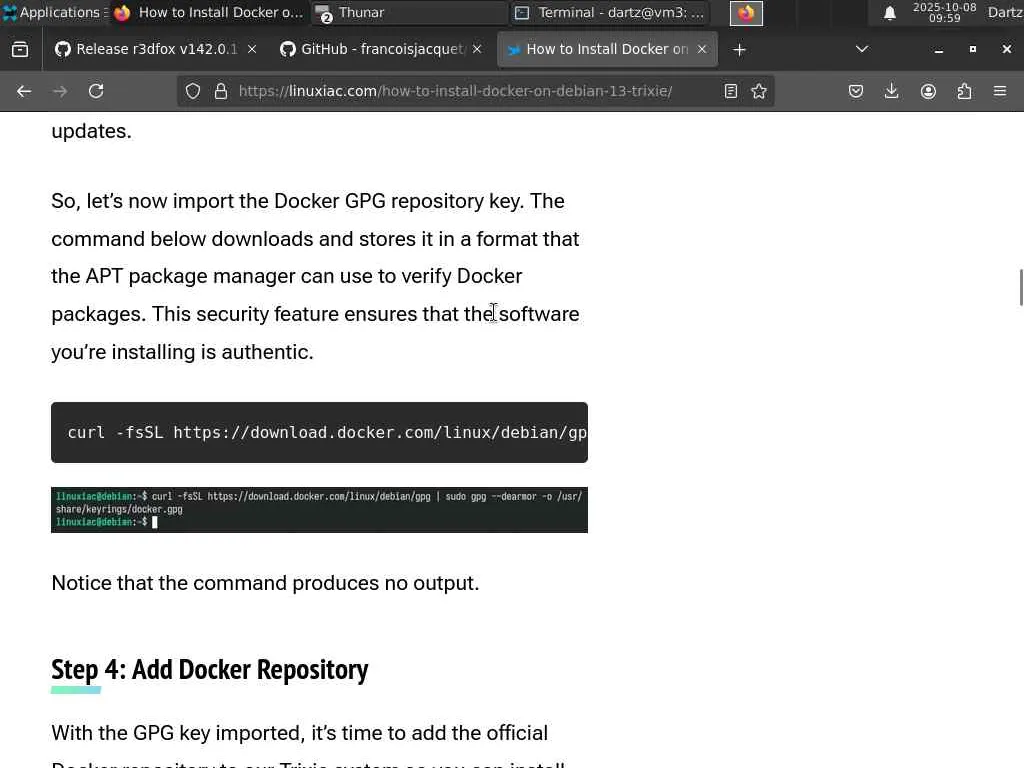Open the Applications menu in panel
This screenshot has width=1024, height=768.
54,12
